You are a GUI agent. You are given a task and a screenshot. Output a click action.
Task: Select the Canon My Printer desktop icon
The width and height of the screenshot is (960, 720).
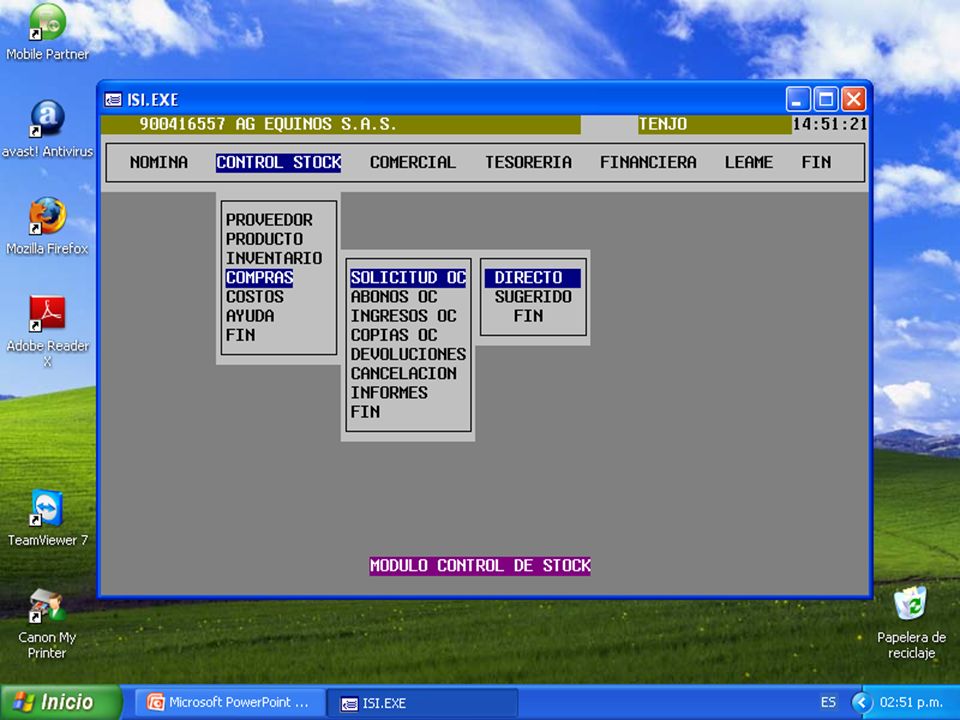47,623
